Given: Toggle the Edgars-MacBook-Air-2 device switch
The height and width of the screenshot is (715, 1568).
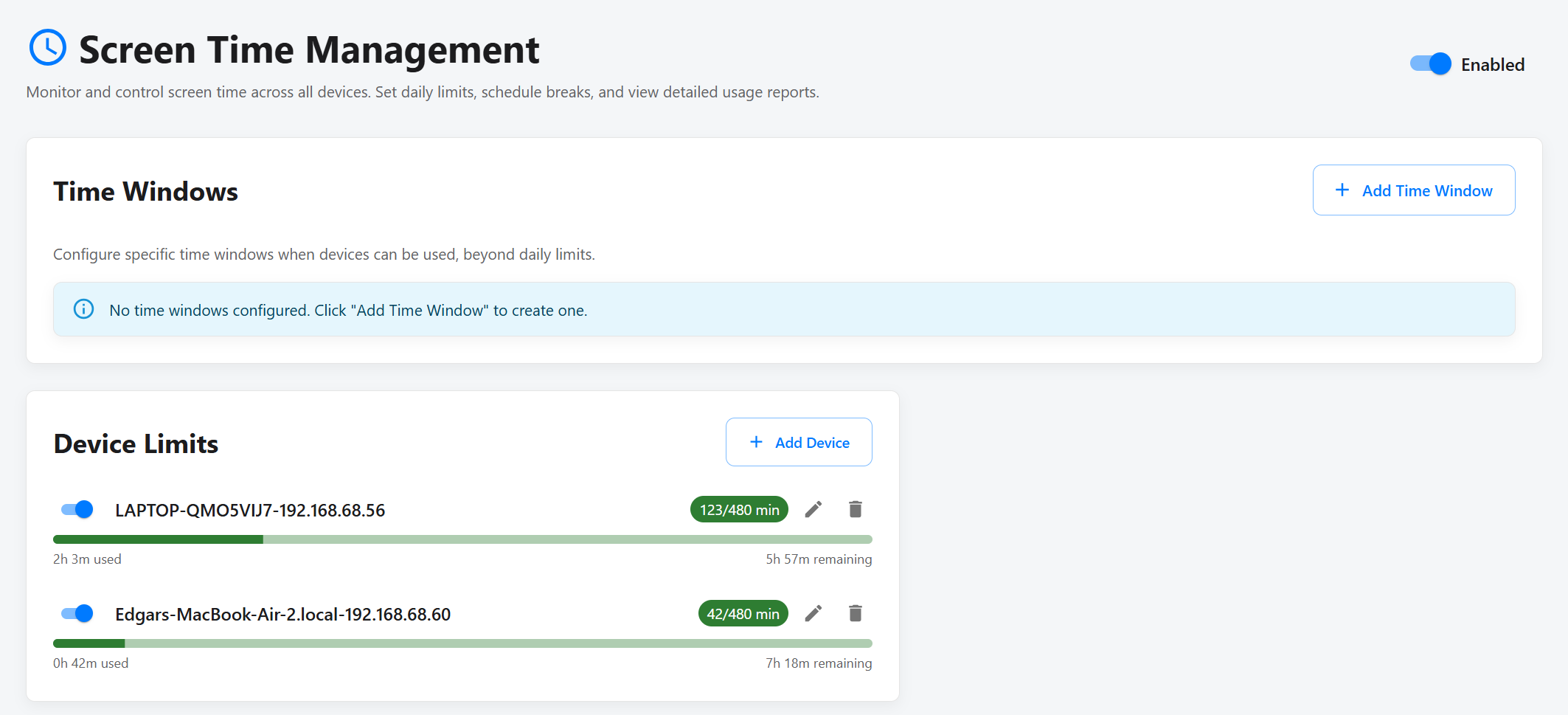Looking at the screenshot, I should pyautogui.click(x=76, y=613).
